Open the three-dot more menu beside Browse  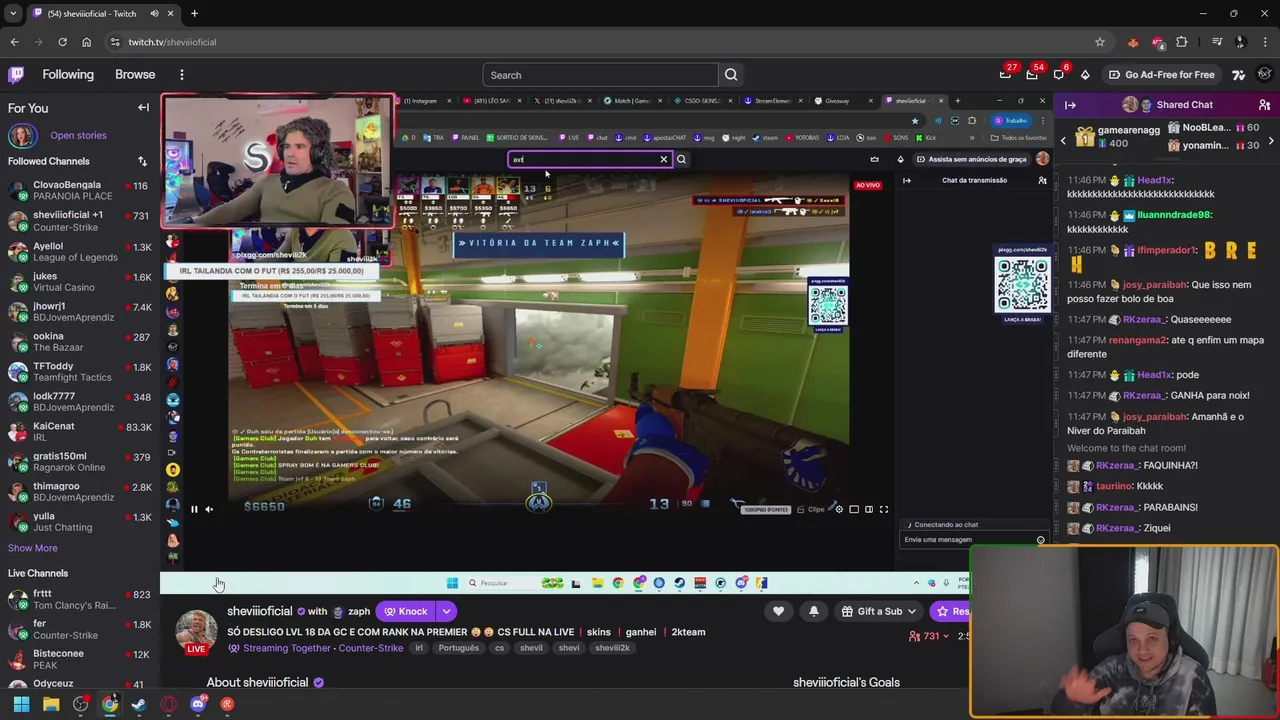click(x=182, y=75)
